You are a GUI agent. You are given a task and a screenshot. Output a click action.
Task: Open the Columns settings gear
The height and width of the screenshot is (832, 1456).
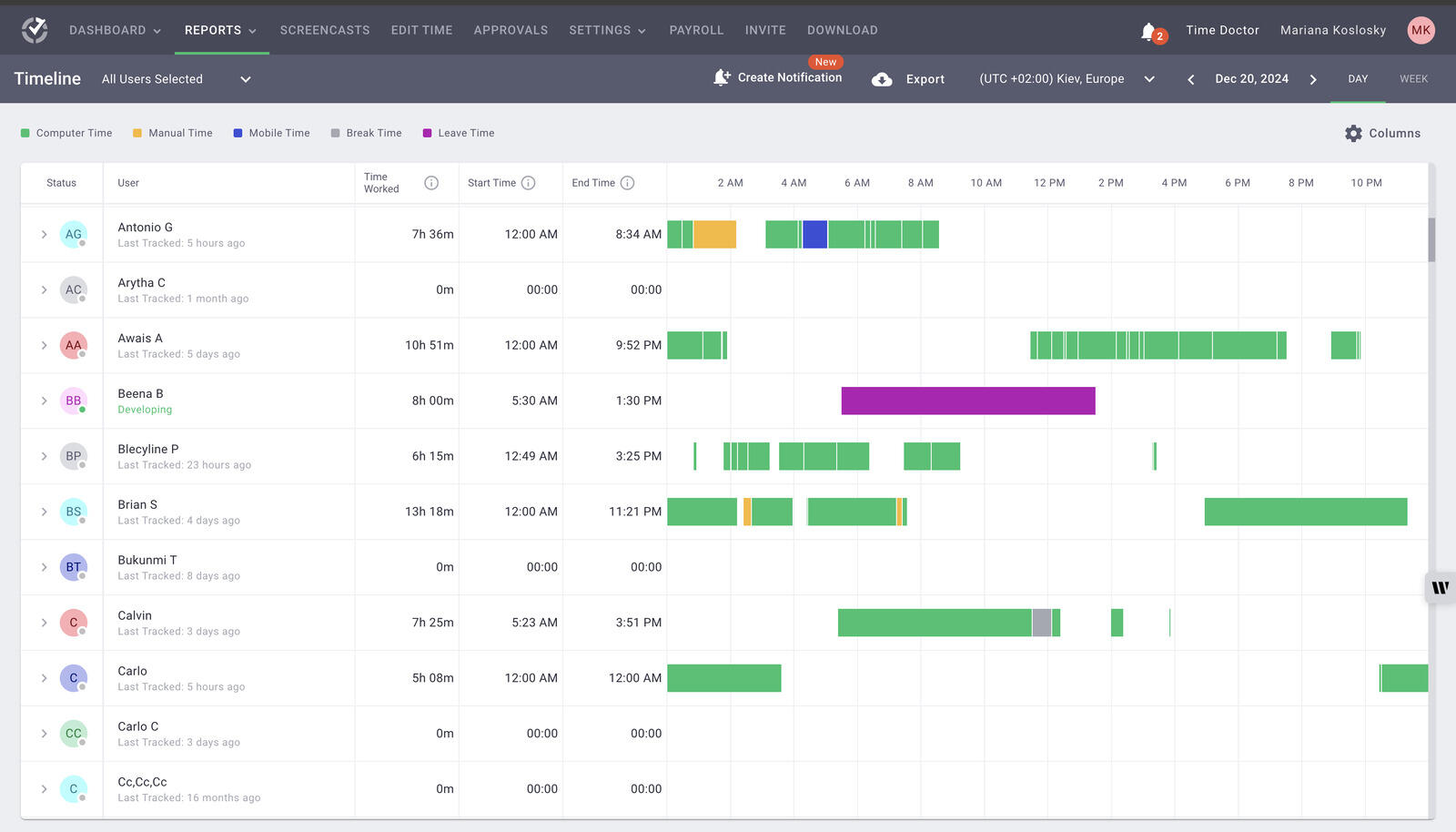pos(1353,133)
